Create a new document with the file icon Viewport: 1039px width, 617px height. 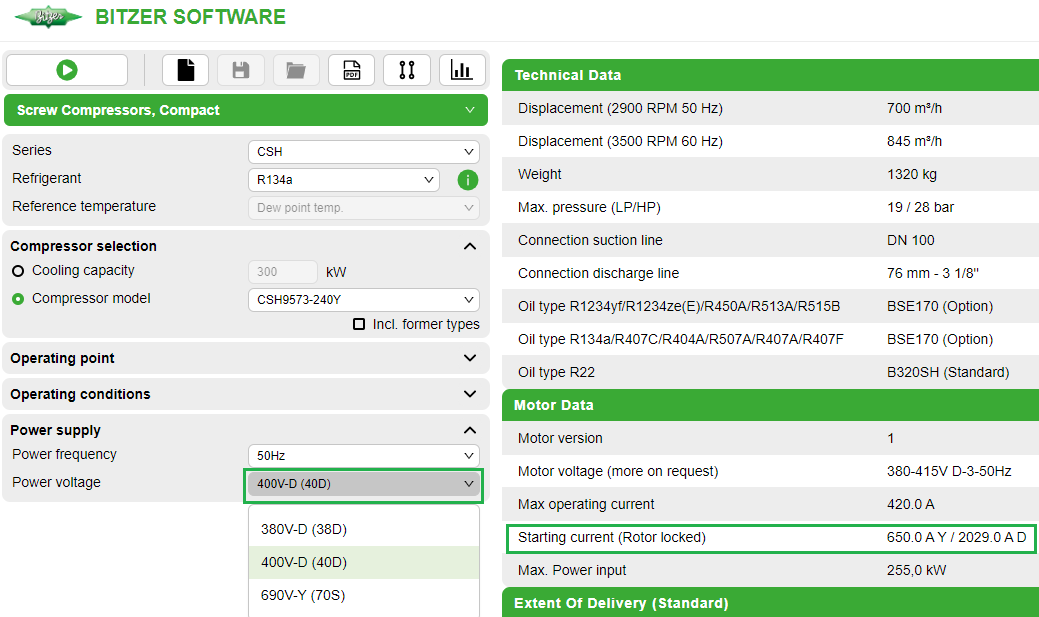click(185, 70)
